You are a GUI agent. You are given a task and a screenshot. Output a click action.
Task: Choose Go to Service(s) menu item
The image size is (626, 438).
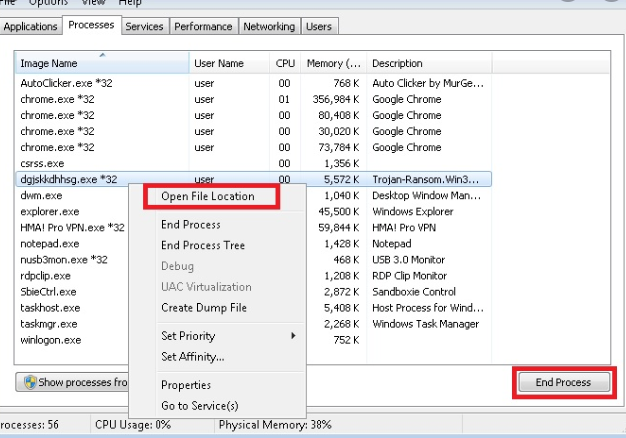199,405
